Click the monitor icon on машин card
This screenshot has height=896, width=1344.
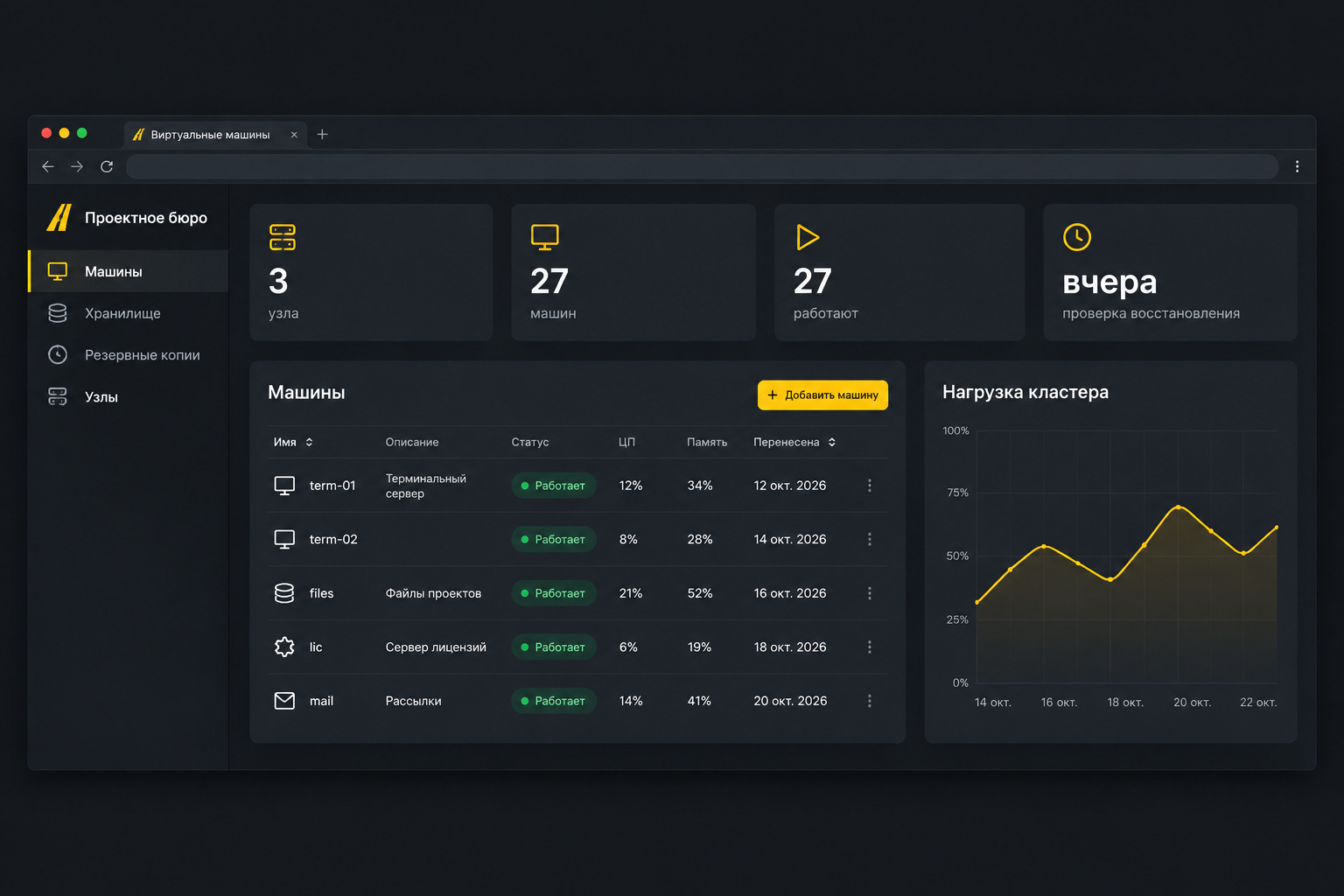[544, 237]
